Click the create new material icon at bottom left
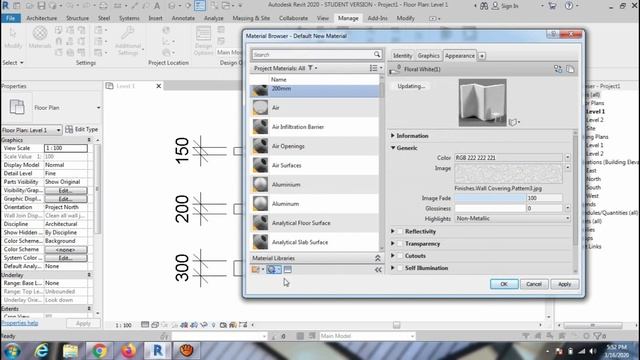This screenshot has height=360, width=640. pos(256,269)
